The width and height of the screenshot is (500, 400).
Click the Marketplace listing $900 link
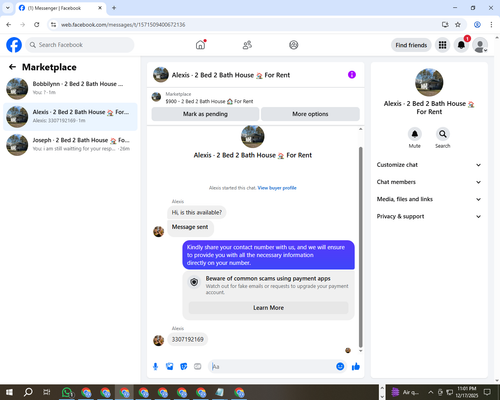(209, 101)
